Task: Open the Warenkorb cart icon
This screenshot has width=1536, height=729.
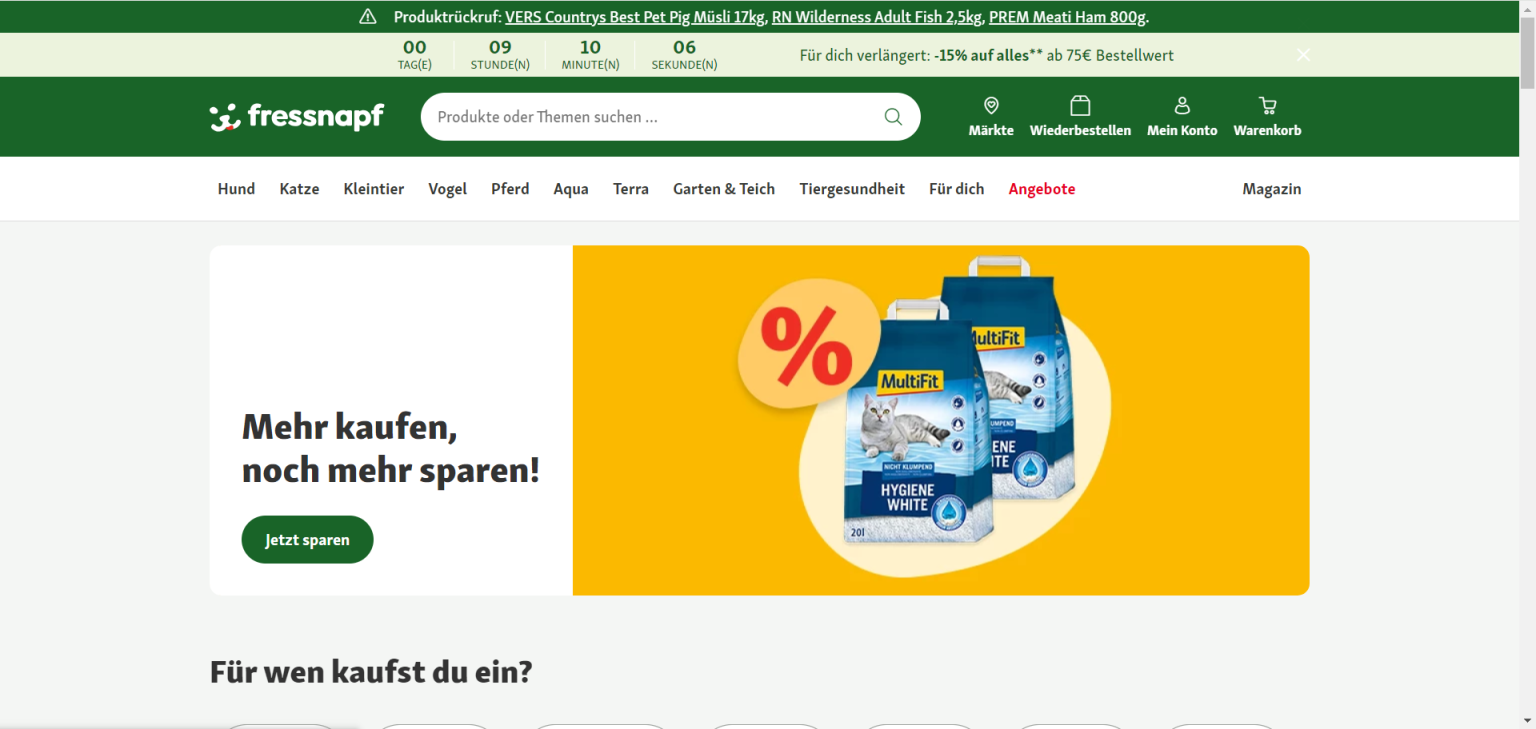Action: (1267, 106)
